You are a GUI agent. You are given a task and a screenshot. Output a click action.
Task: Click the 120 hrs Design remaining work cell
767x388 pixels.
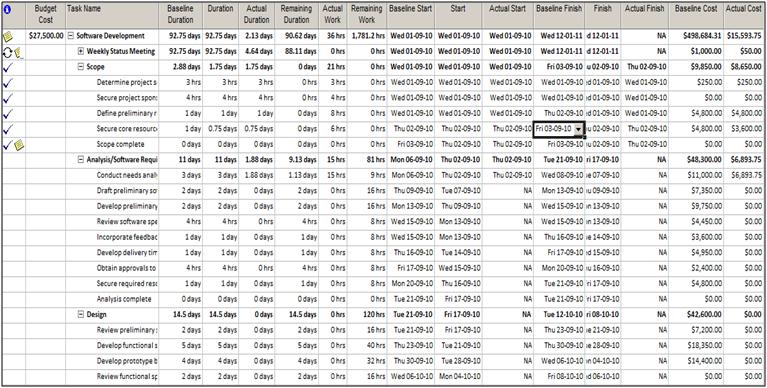click(367, 315)
